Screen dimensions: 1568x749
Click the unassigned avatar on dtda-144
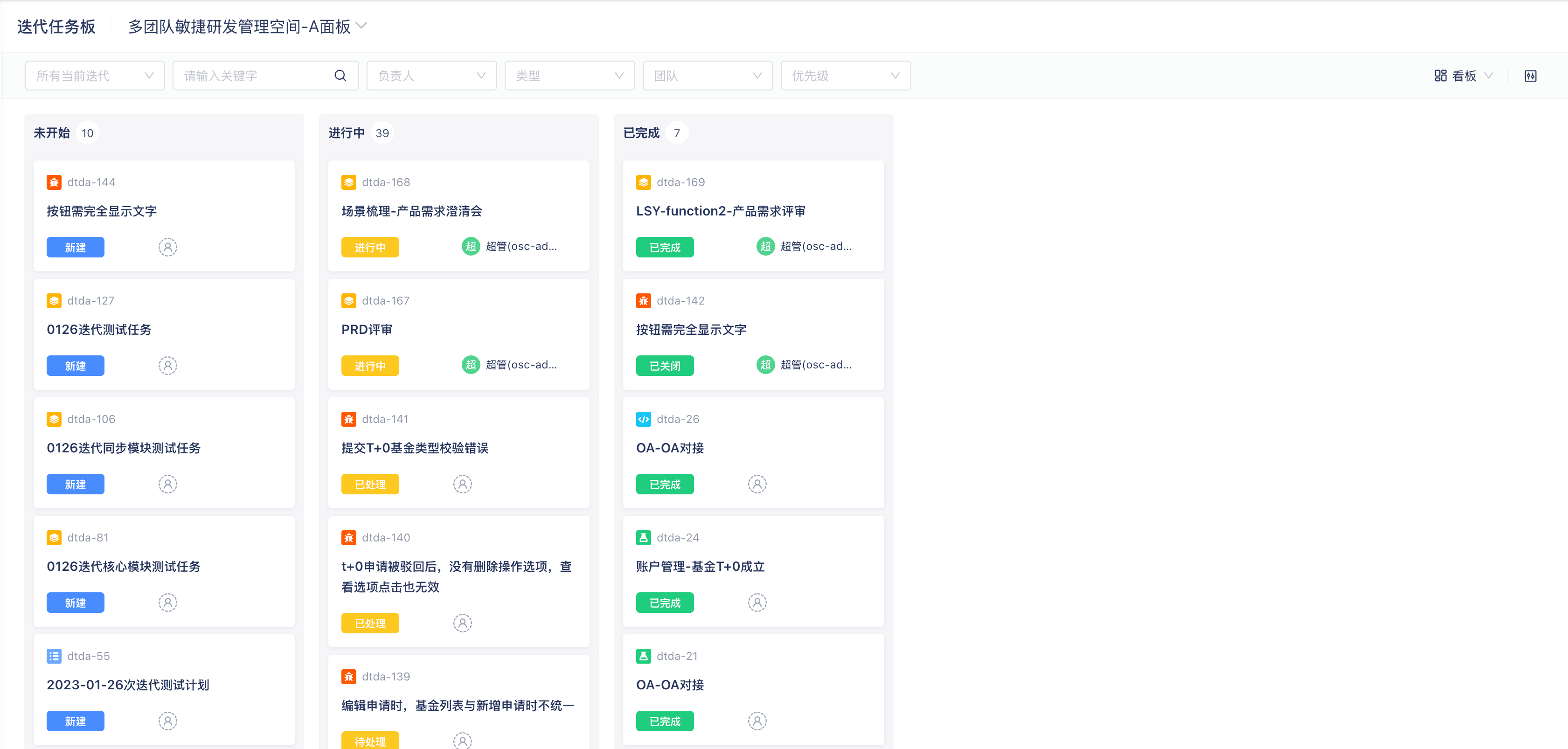pyautogui.click(x=168, y=247)
